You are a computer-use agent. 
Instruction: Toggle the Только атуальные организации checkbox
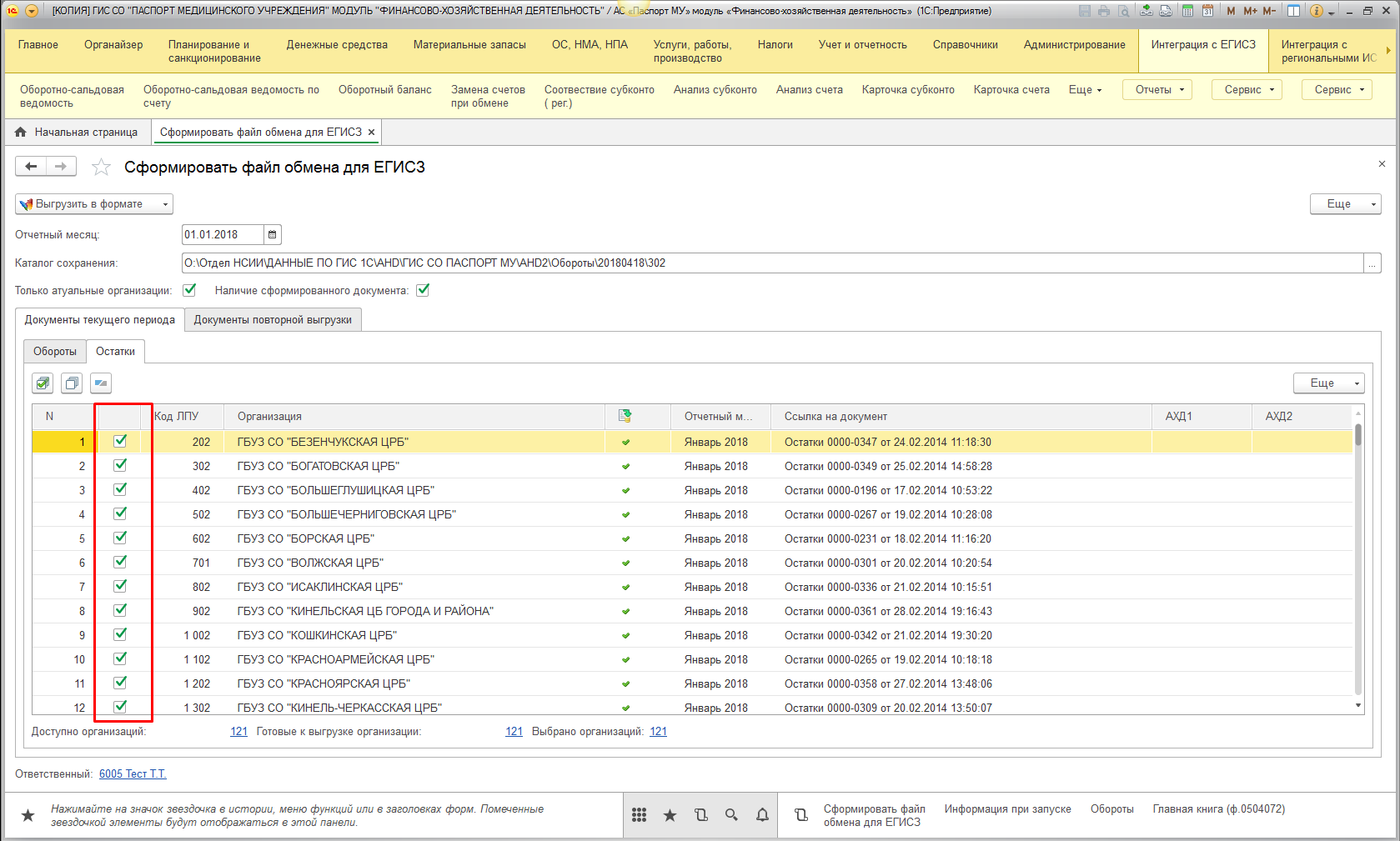[189, 290]
